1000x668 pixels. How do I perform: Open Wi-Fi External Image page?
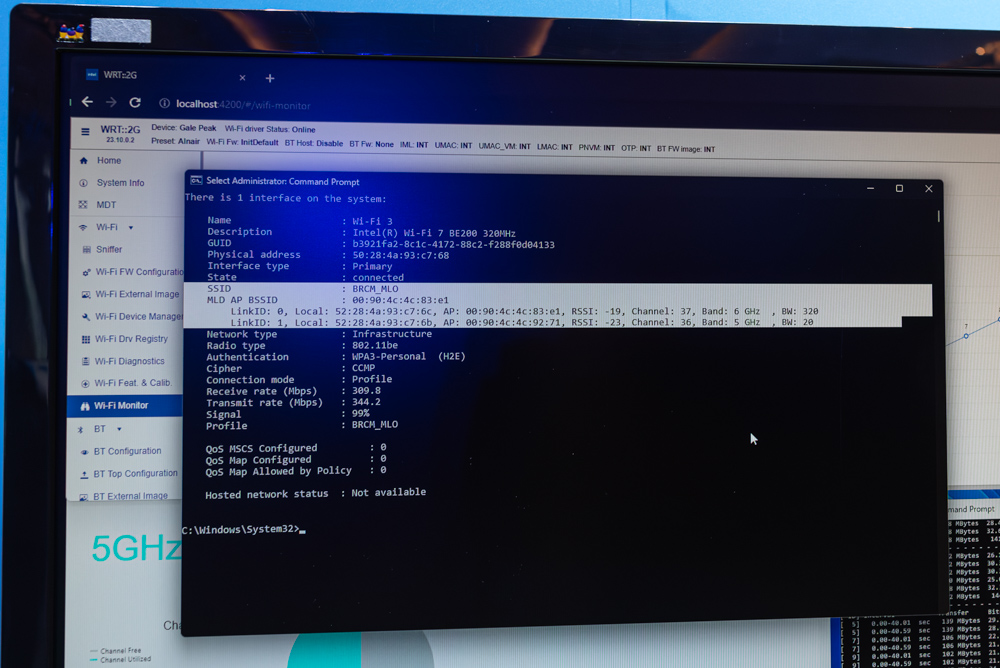click(137, 294)
